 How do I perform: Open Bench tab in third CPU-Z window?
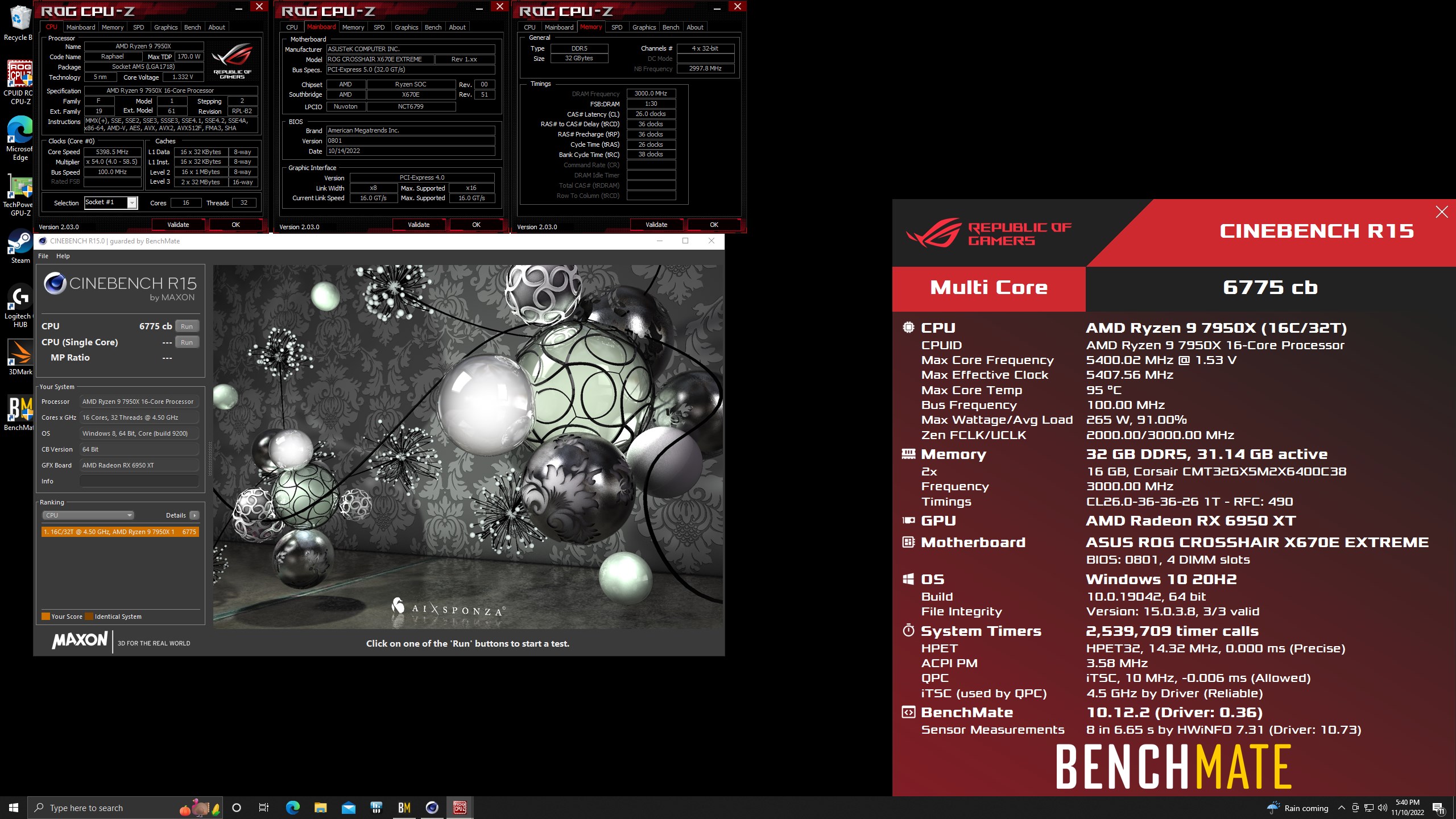(x=671, y=27)
